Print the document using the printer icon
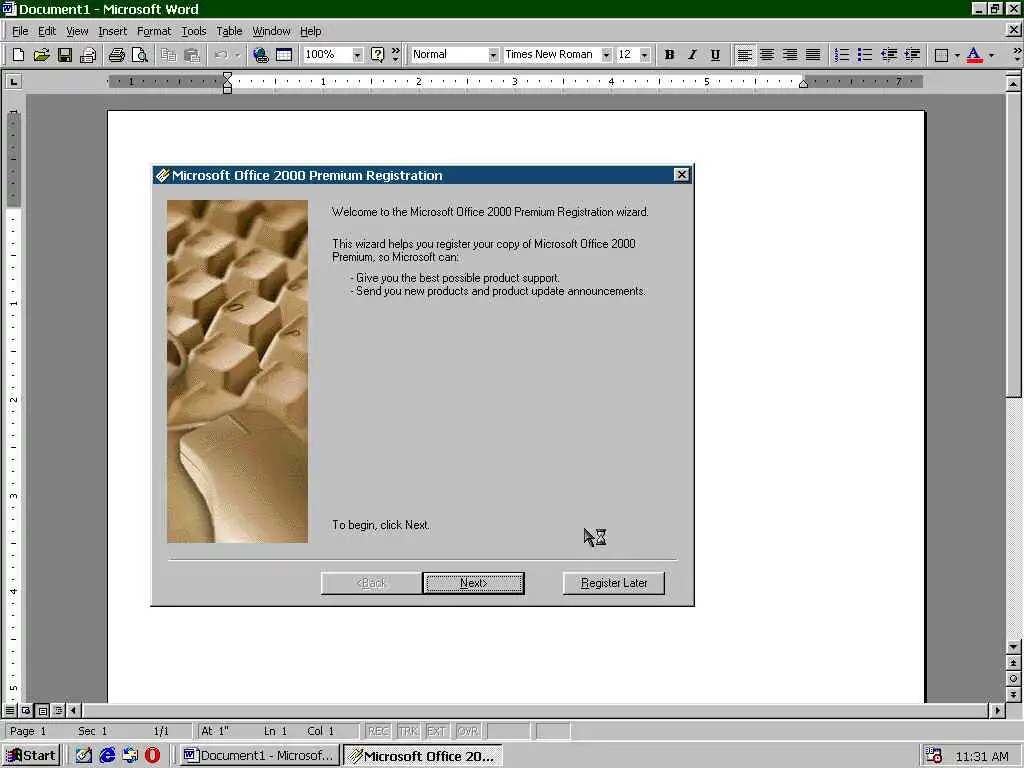Image resolution: width=1024 pixels, height=768 pixels. coord(116,55)
